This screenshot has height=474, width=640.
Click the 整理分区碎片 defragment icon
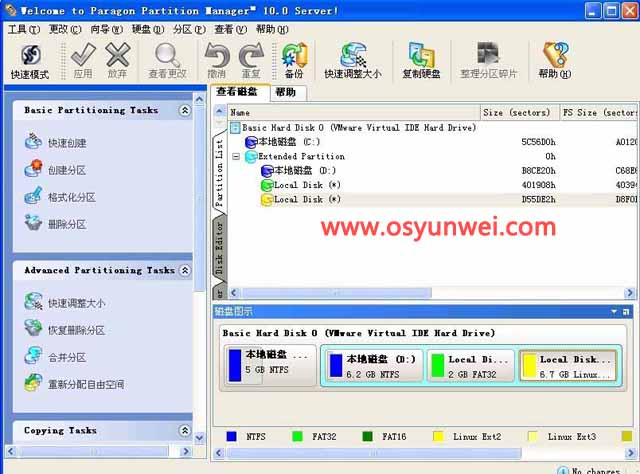click(488, 54)
